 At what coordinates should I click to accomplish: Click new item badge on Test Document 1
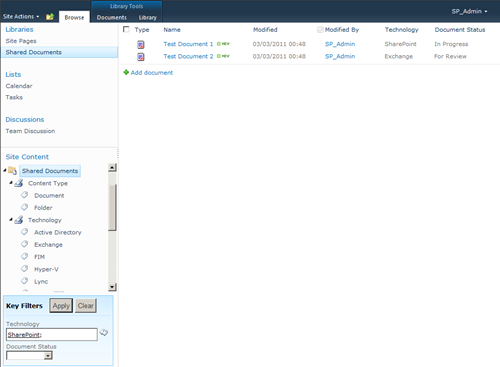pos(223,44)
